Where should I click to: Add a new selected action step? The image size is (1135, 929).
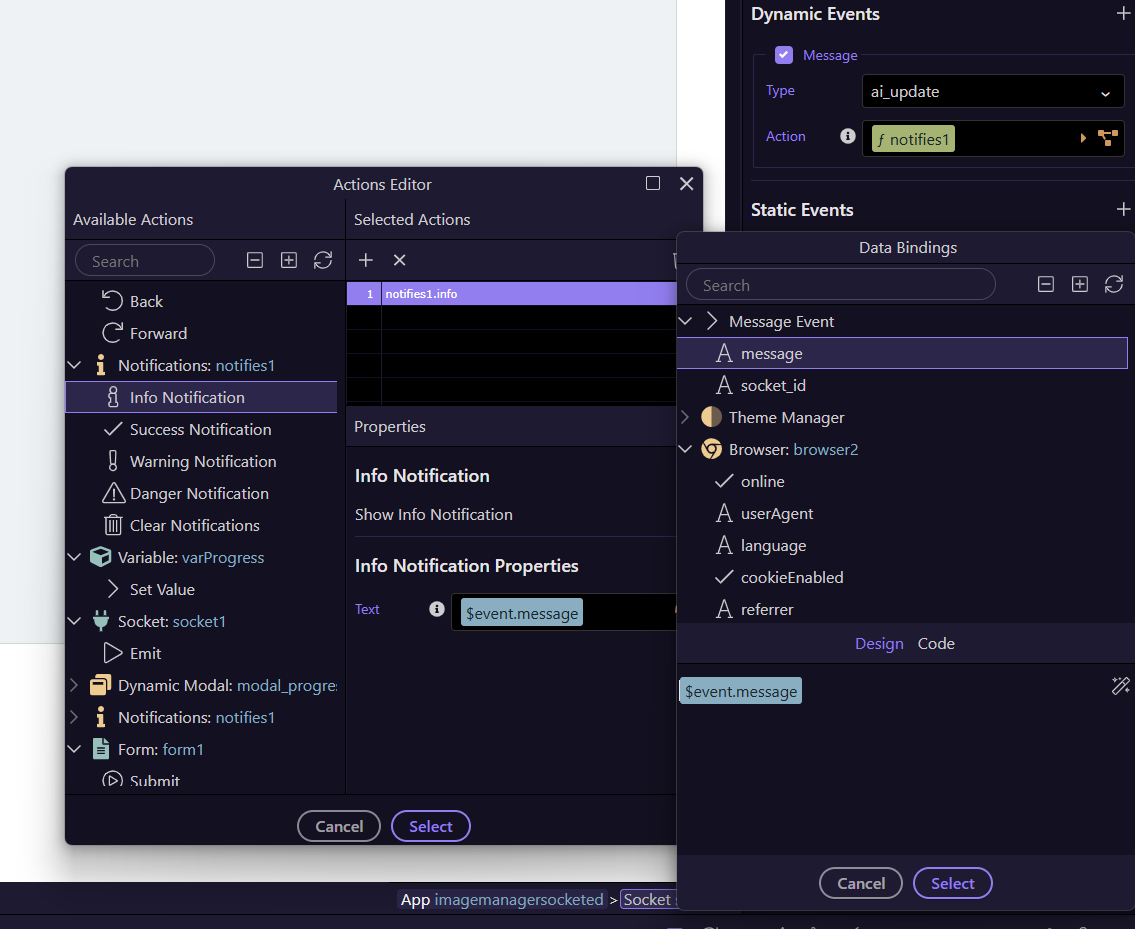(366, 260)
